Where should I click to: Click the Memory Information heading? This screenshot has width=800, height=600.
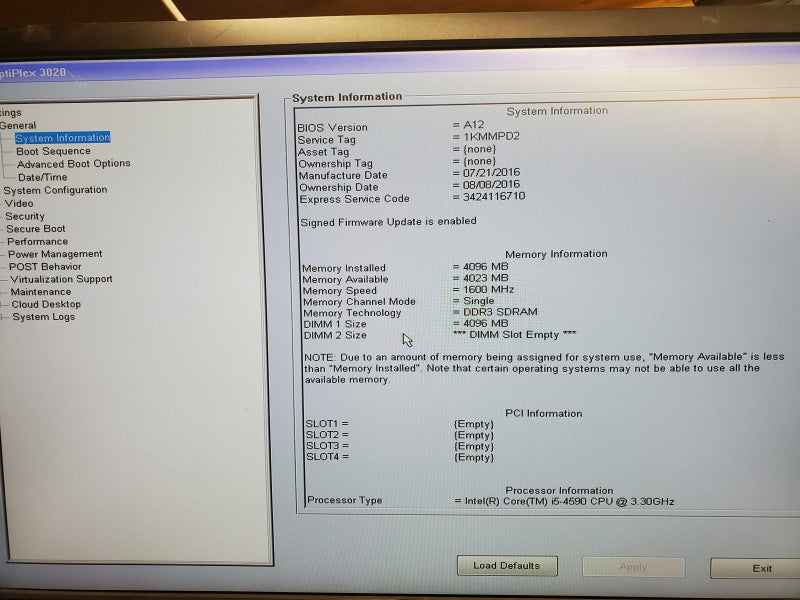click(556, 254)
